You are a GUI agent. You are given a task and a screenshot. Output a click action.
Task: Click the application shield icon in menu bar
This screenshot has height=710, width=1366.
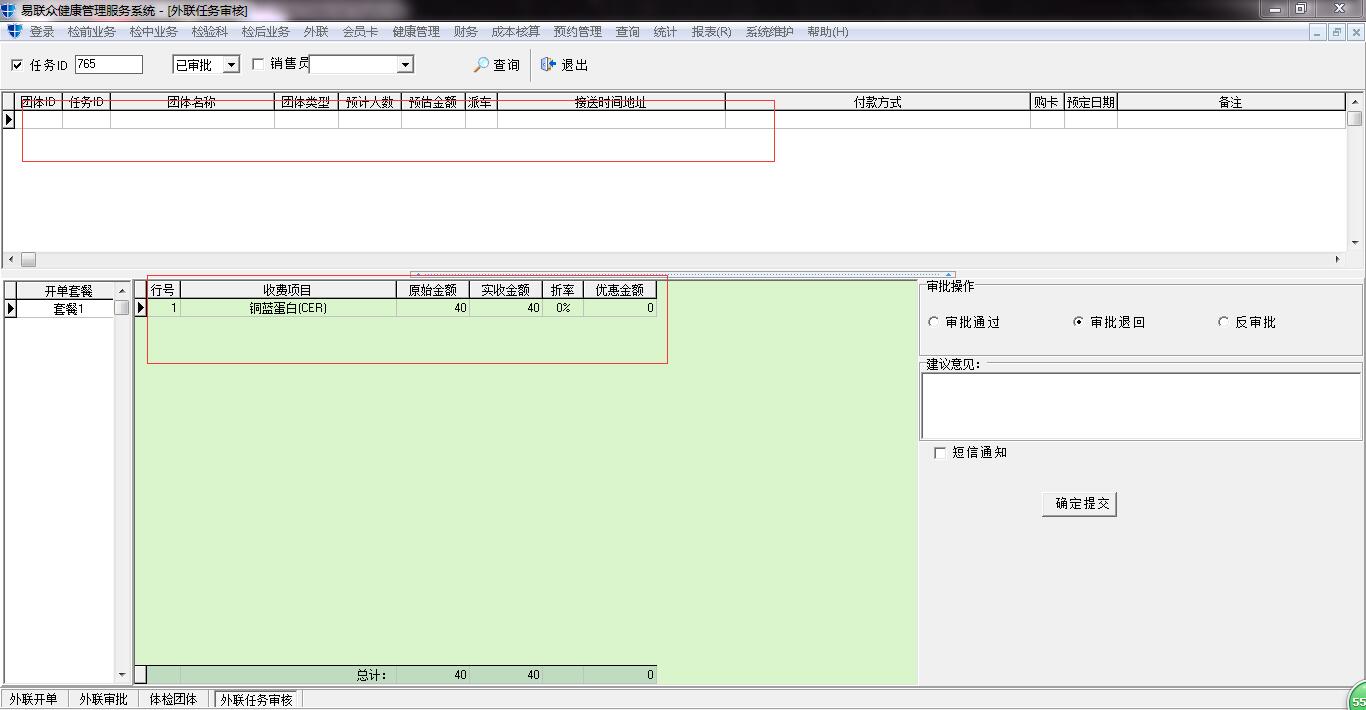click(x=13, y=31)
